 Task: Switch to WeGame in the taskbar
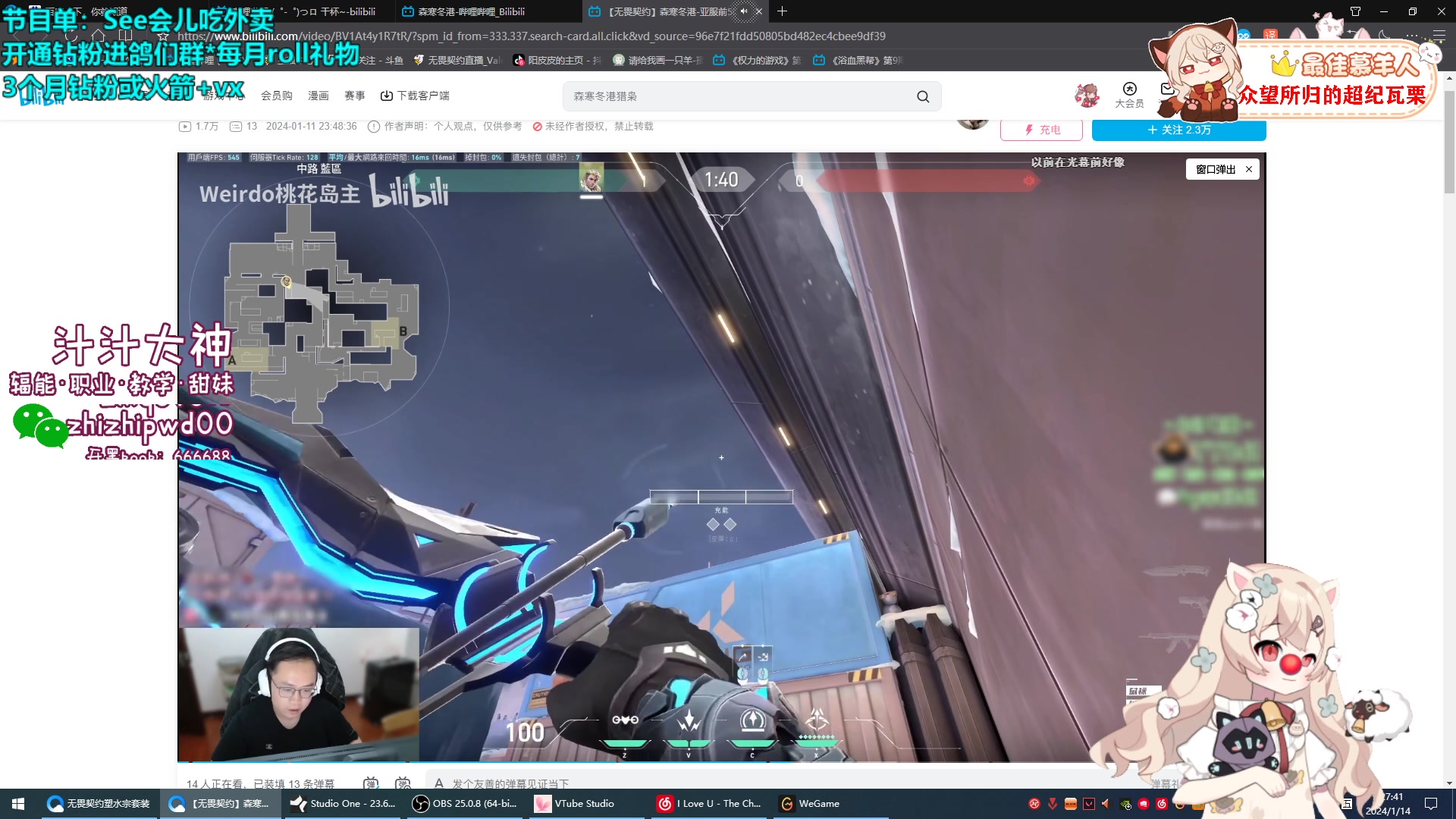click(x=831, y=803)
